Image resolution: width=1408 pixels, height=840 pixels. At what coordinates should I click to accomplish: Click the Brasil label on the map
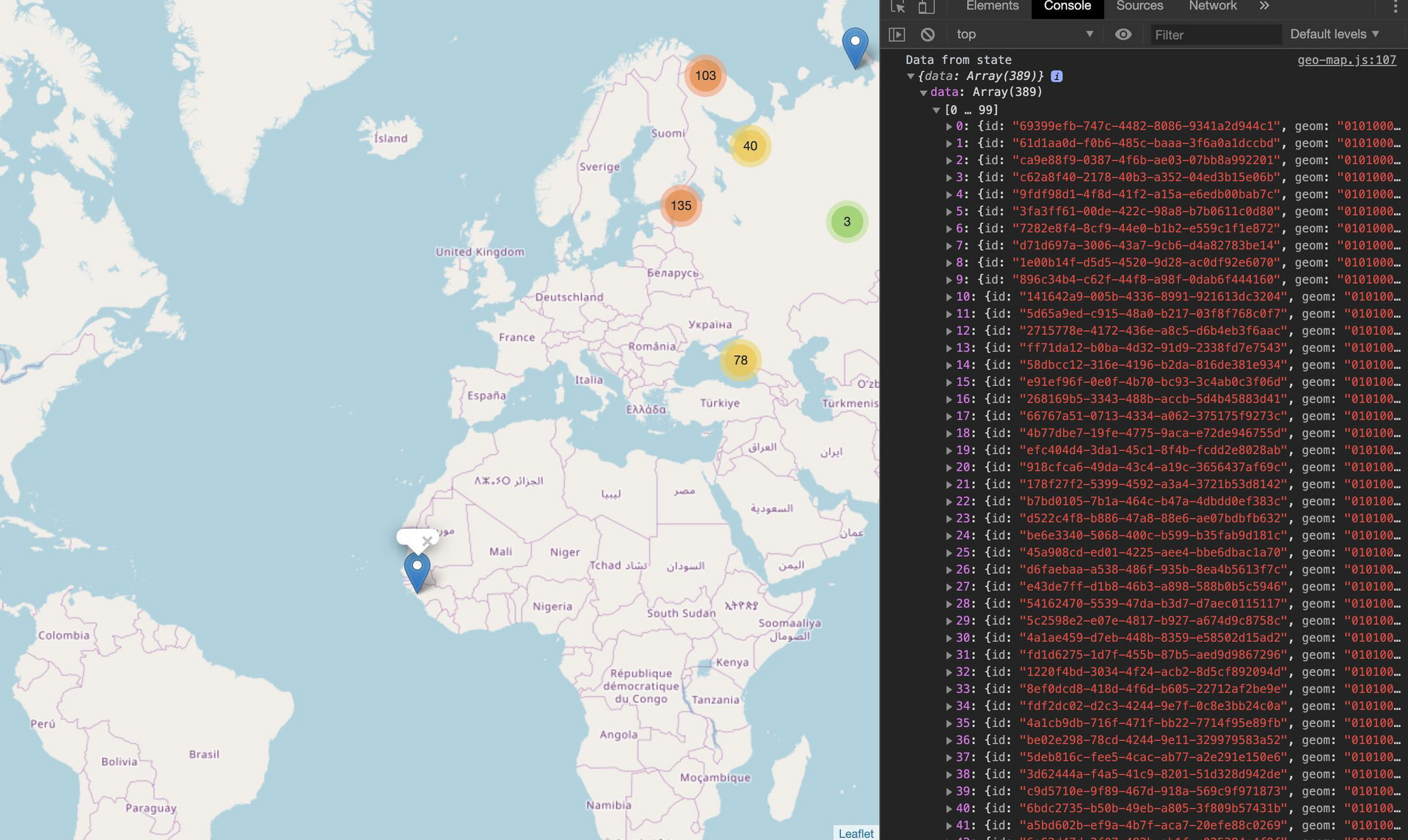[x=204, y=754]
